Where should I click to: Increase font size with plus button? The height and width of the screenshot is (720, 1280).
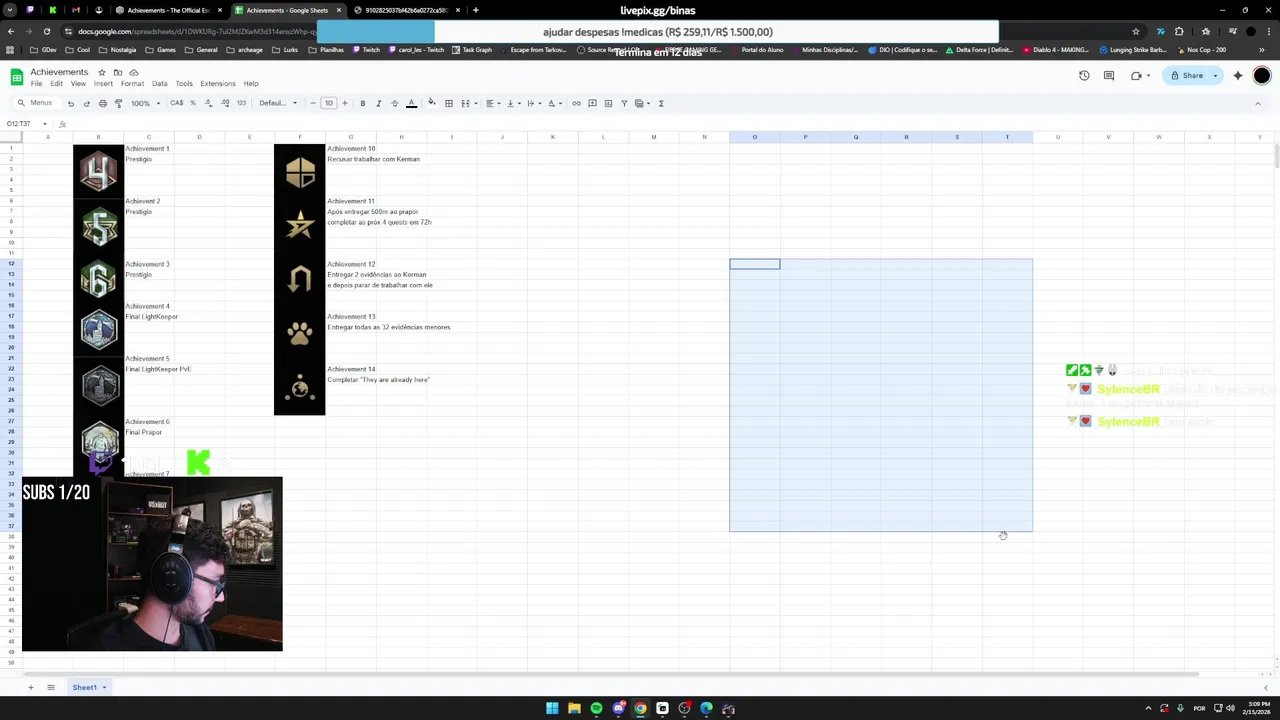pos(344,103)
